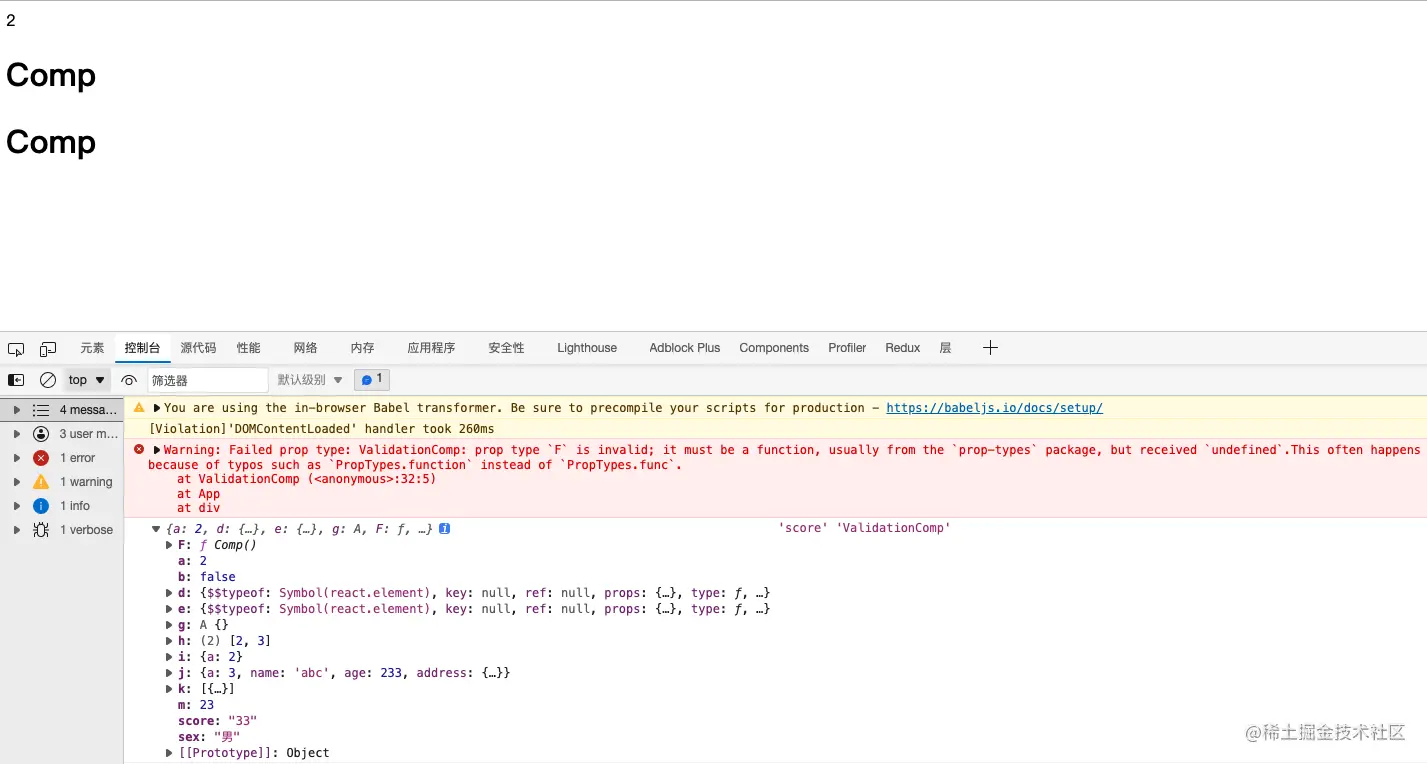Open live expression with the eye icon
This screenshot has height=764, width=1427.
pyautogui.click(x=129, y=380)
